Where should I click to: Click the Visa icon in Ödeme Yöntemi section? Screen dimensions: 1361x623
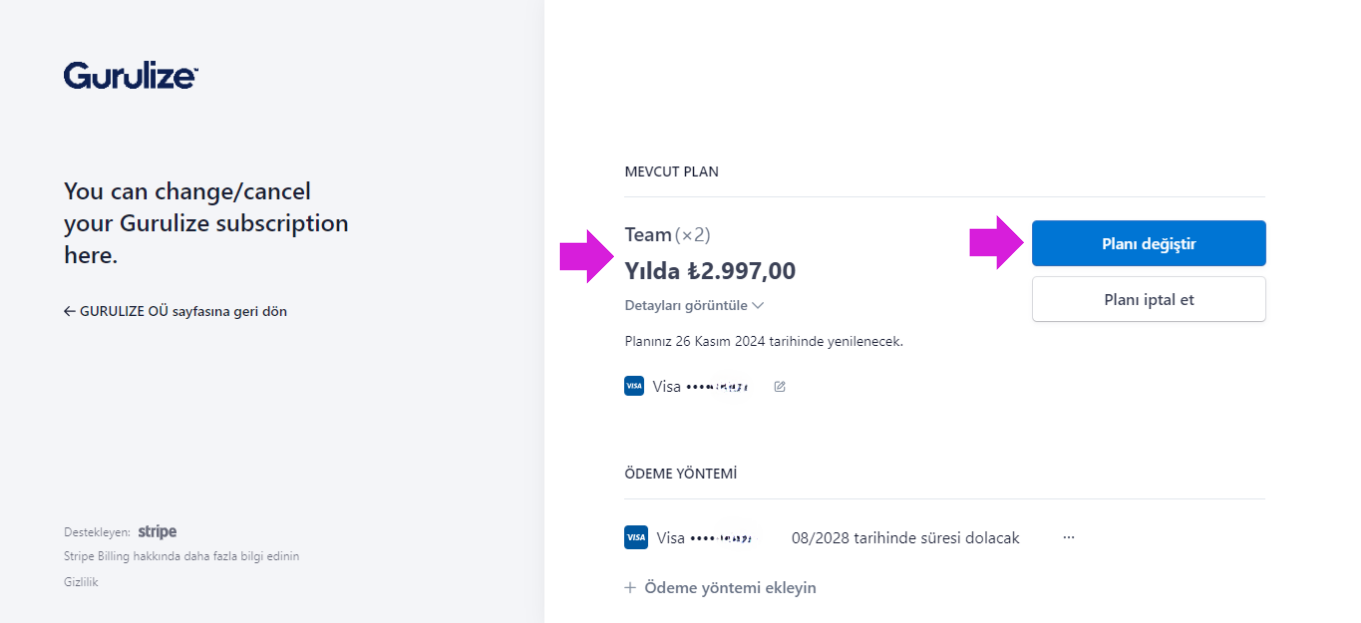[x=636, y=538]
